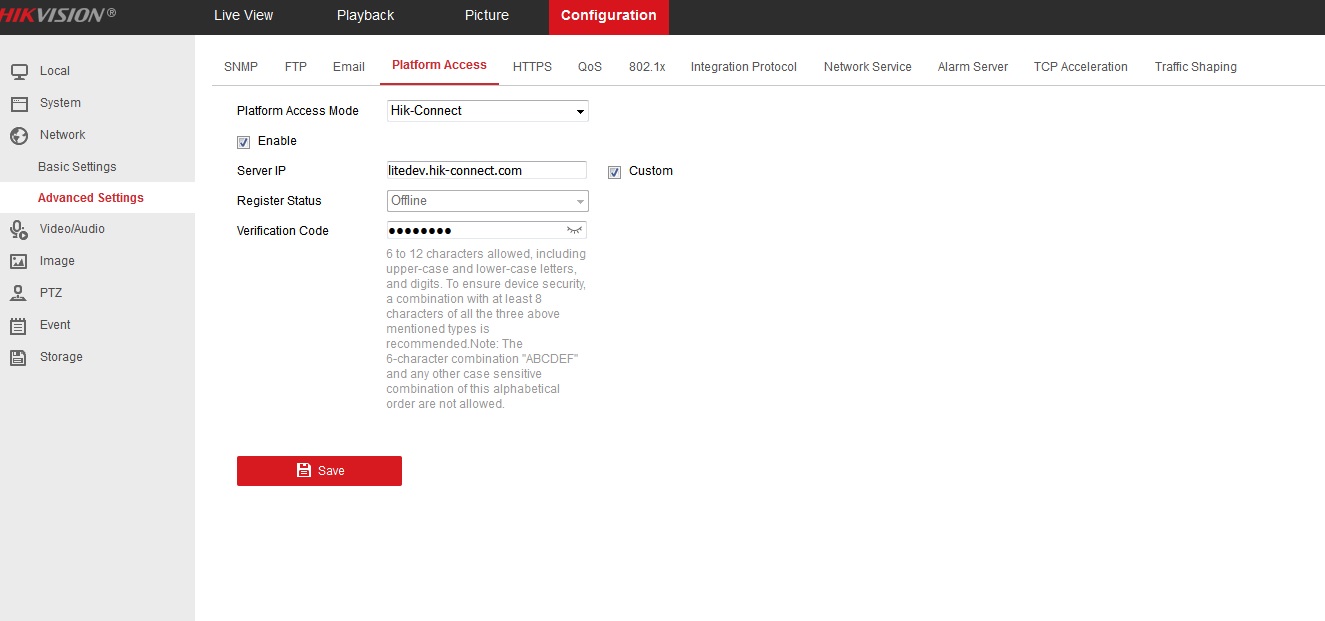This screenshot has width=1325, height=621.
Task: Open the Integration Protocol tab
Action: 743,67
